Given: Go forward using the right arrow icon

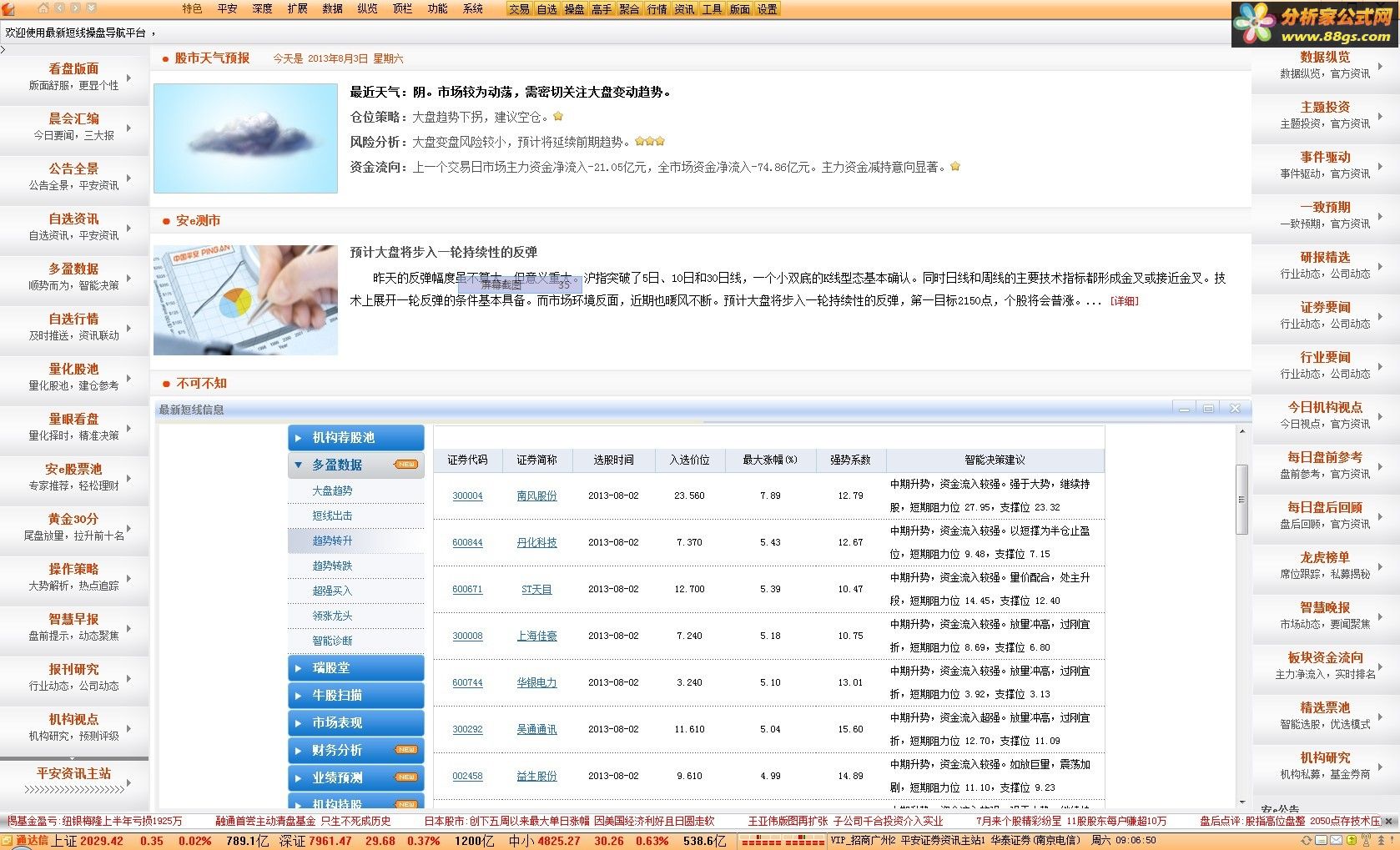Looking at the screenshot, I should (75, 8).
